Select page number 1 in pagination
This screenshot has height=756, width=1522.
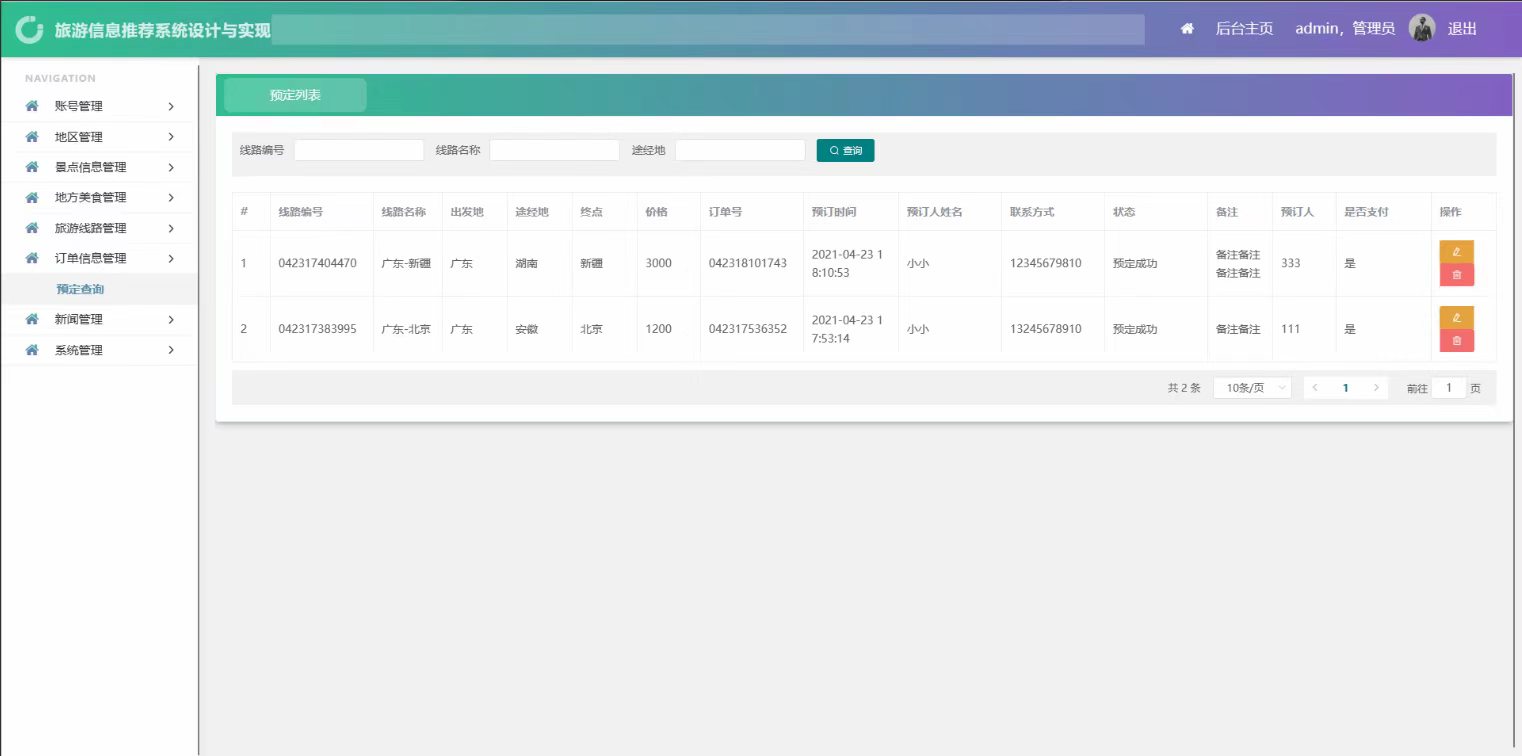click(x=1346, y=388)
